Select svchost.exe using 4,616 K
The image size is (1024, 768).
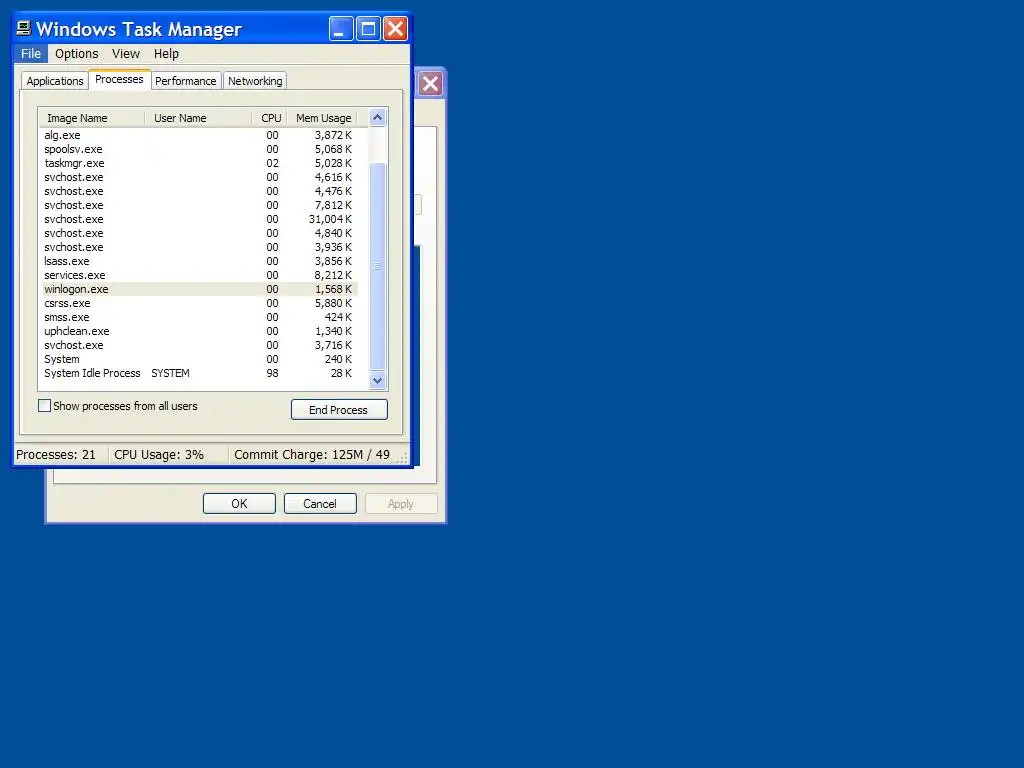pos(199,177)
